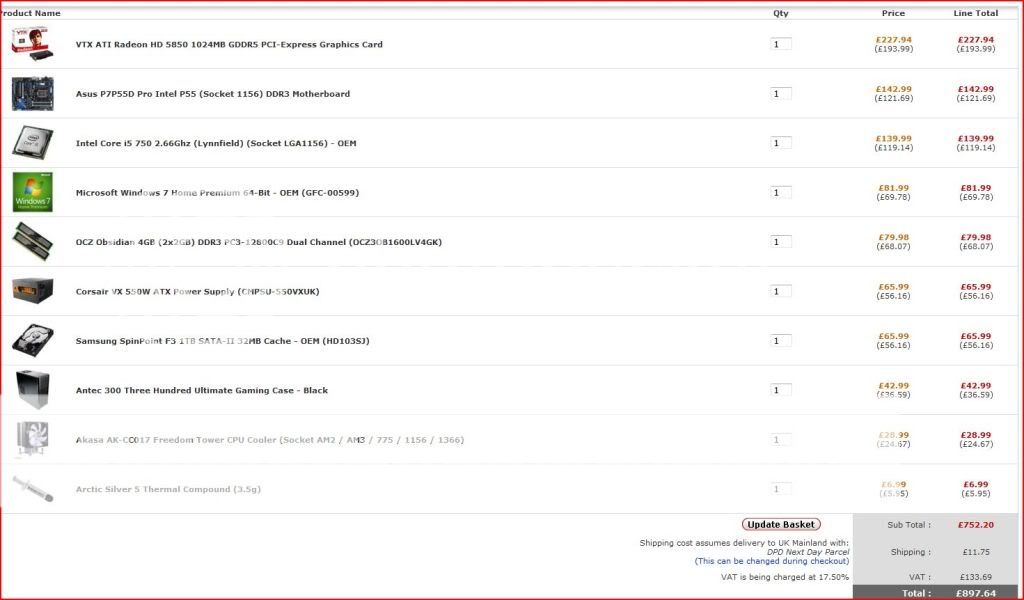The width and height of the screenshot is (1024, 600).
Task: Click the Arctic Silver 5 syringe image
Action: 32,489
